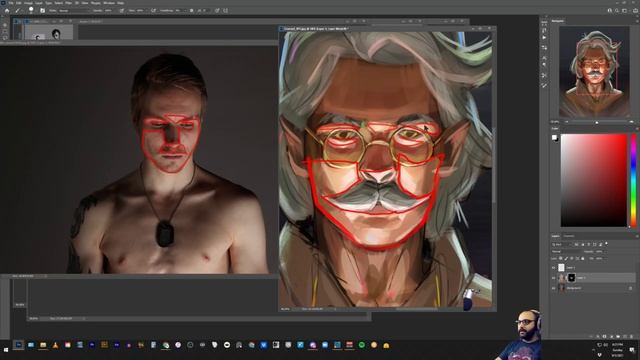Click the Home icon in options bar
Viewport: 640px width, 360px height.
pyautogui.click(x=7, y=11)
